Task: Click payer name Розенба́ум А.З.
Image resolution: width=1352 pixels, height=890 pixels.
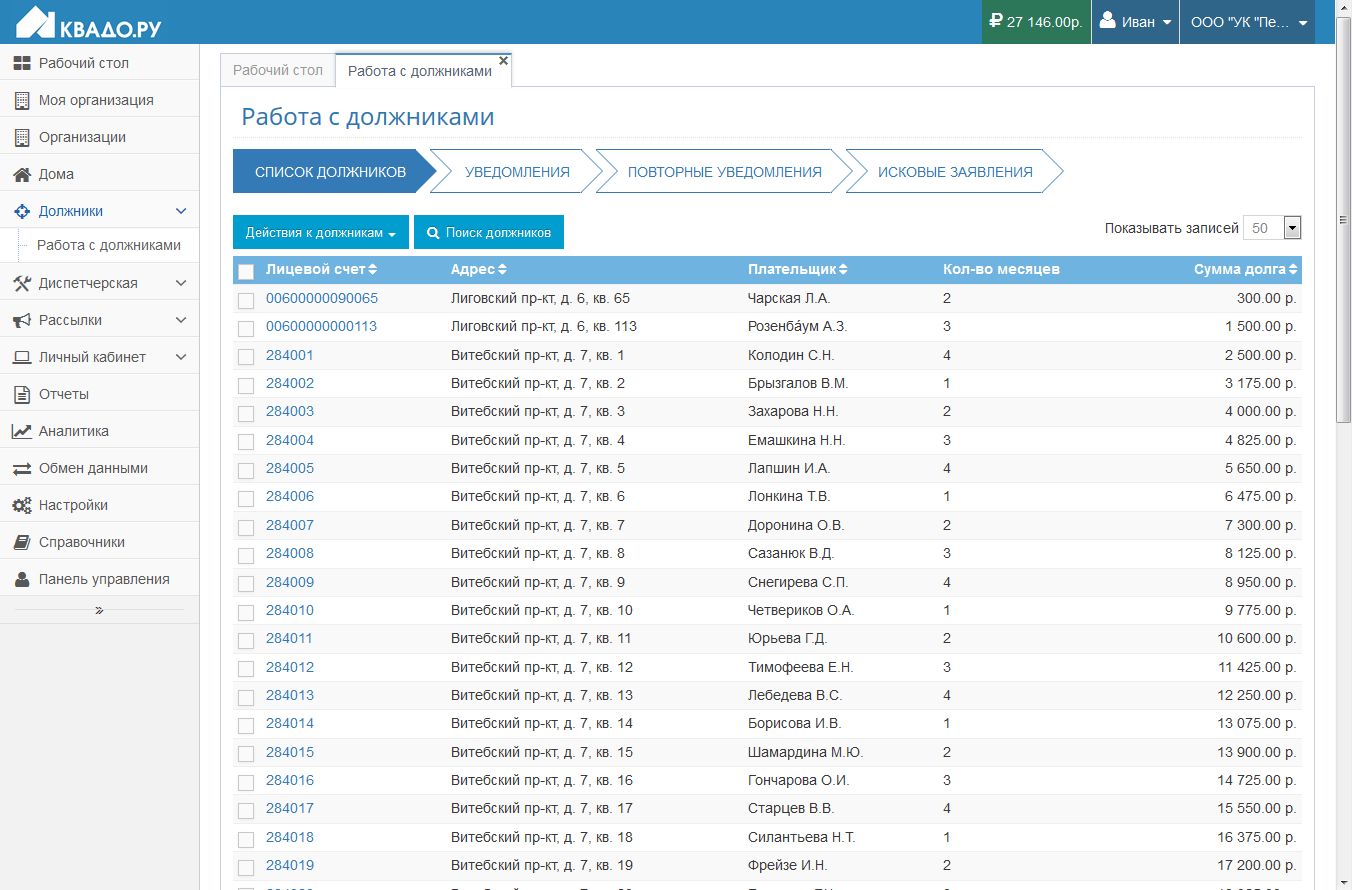Action: point(797,326)
